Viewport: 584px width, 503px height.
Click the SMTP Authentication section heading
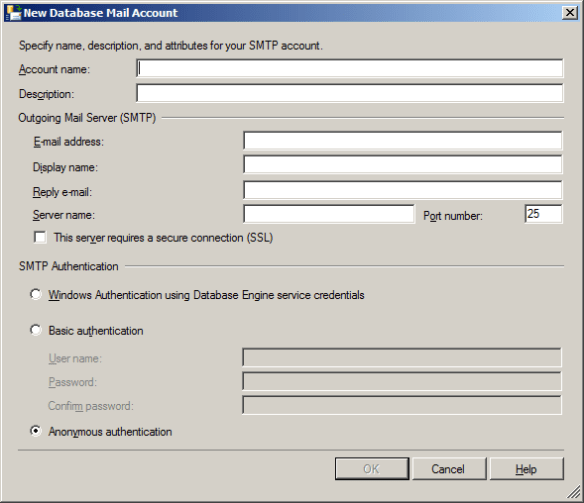pos(69,266)
